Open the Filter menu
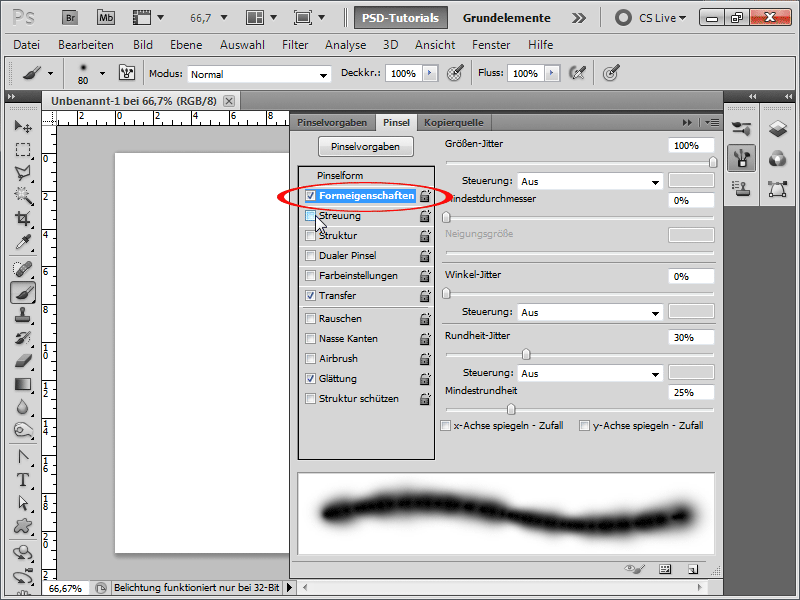Screen dimensions: 800x600 (x=295, y=45)
